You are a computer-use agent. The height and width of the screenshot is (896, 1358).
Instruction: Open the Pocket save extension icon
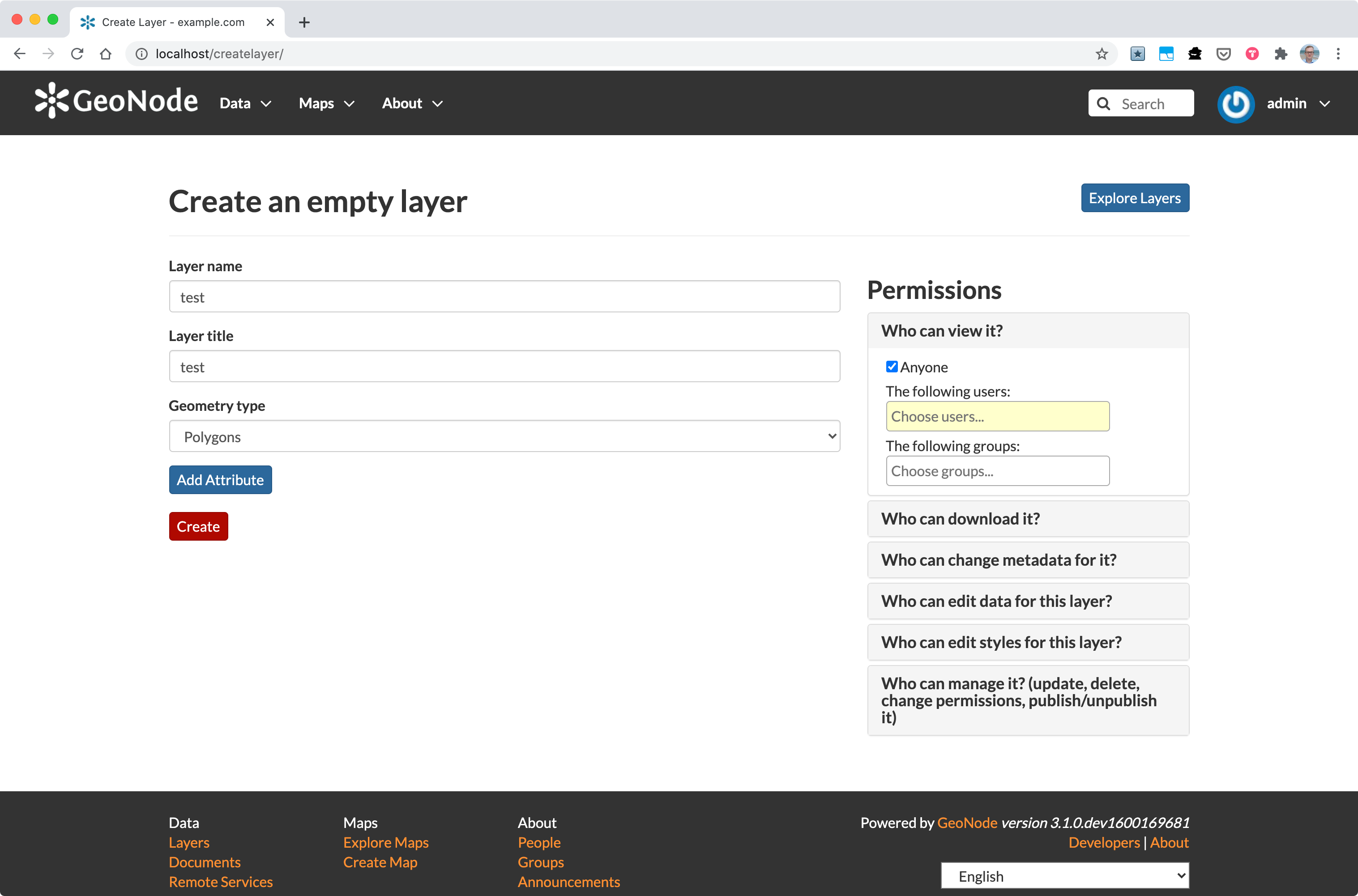point(1223,54)
